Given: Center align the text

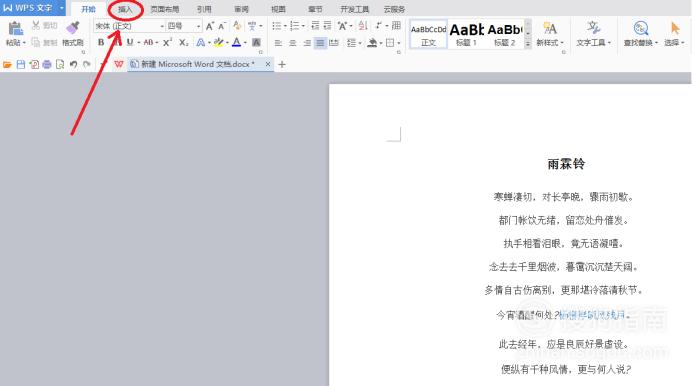Looking at the screenshot, I should click(292, 43).
